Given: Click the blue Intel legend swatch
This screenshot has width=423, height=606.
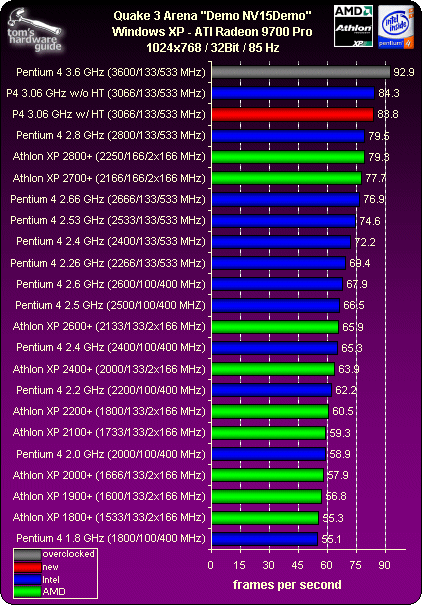Looking at the screenshot, I should (x=27, y=579).
